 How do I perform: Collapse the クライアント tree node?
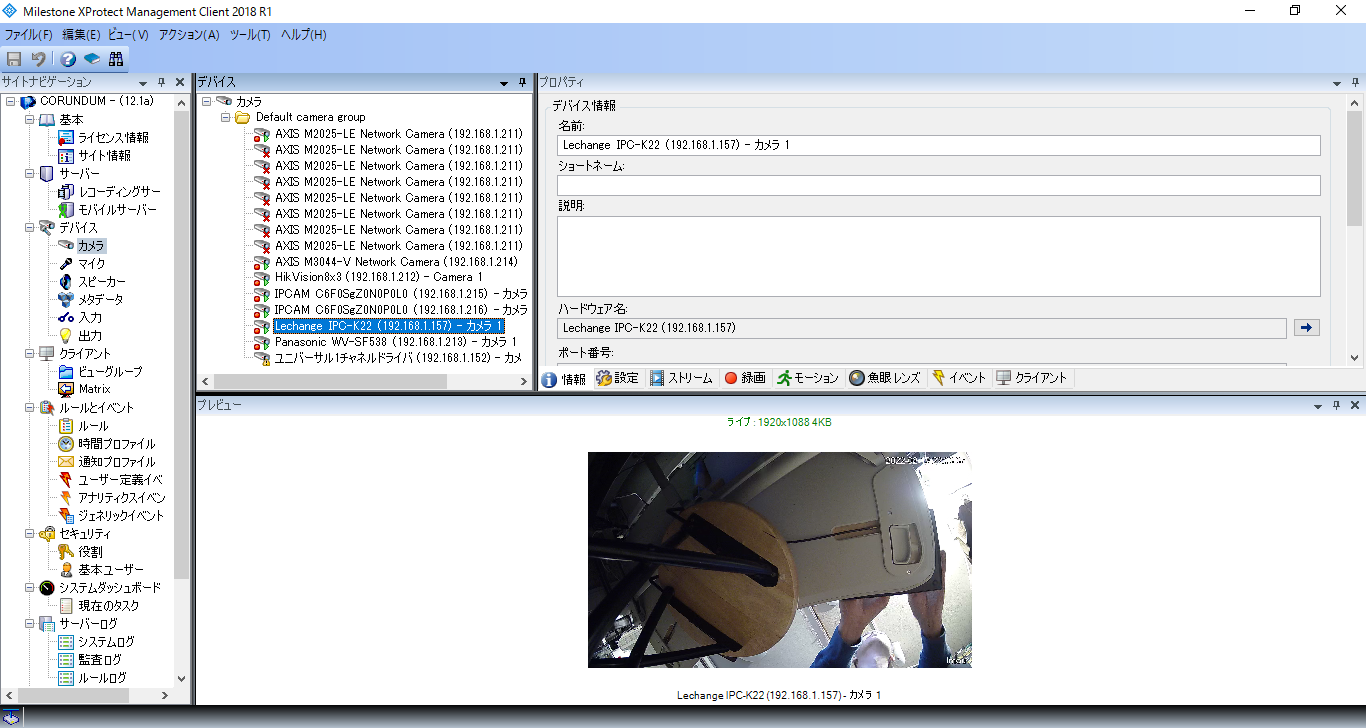(29, 354)
